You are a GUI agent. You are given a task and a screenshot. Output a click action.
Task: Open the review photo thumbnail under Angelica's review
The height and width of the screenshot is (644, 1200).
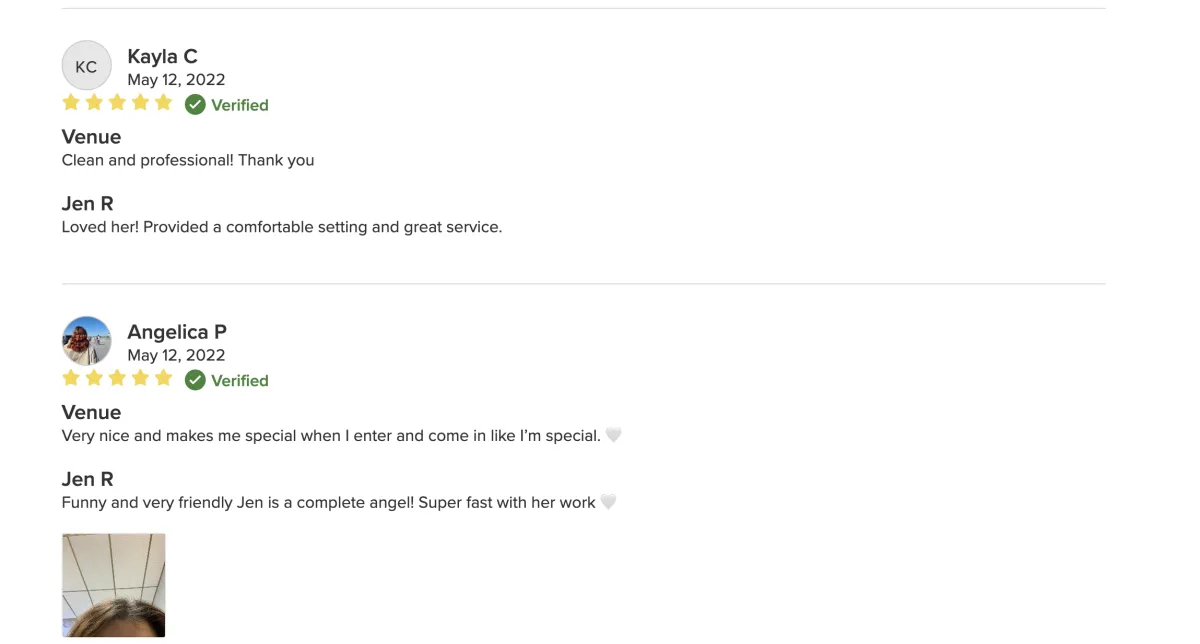(113, 585)
